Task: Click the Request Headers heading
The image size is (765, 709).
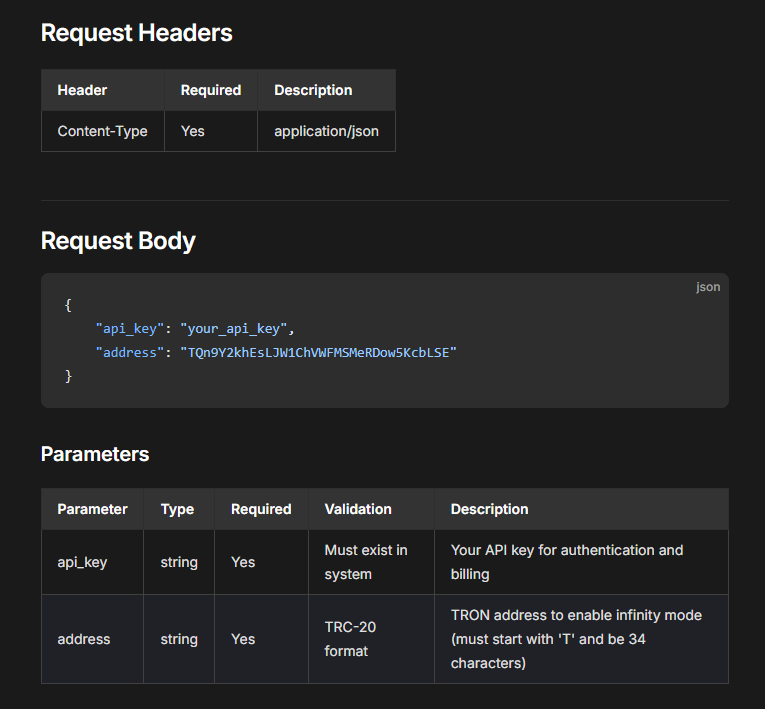Action: pyautogui.click(x=136, y=33)
